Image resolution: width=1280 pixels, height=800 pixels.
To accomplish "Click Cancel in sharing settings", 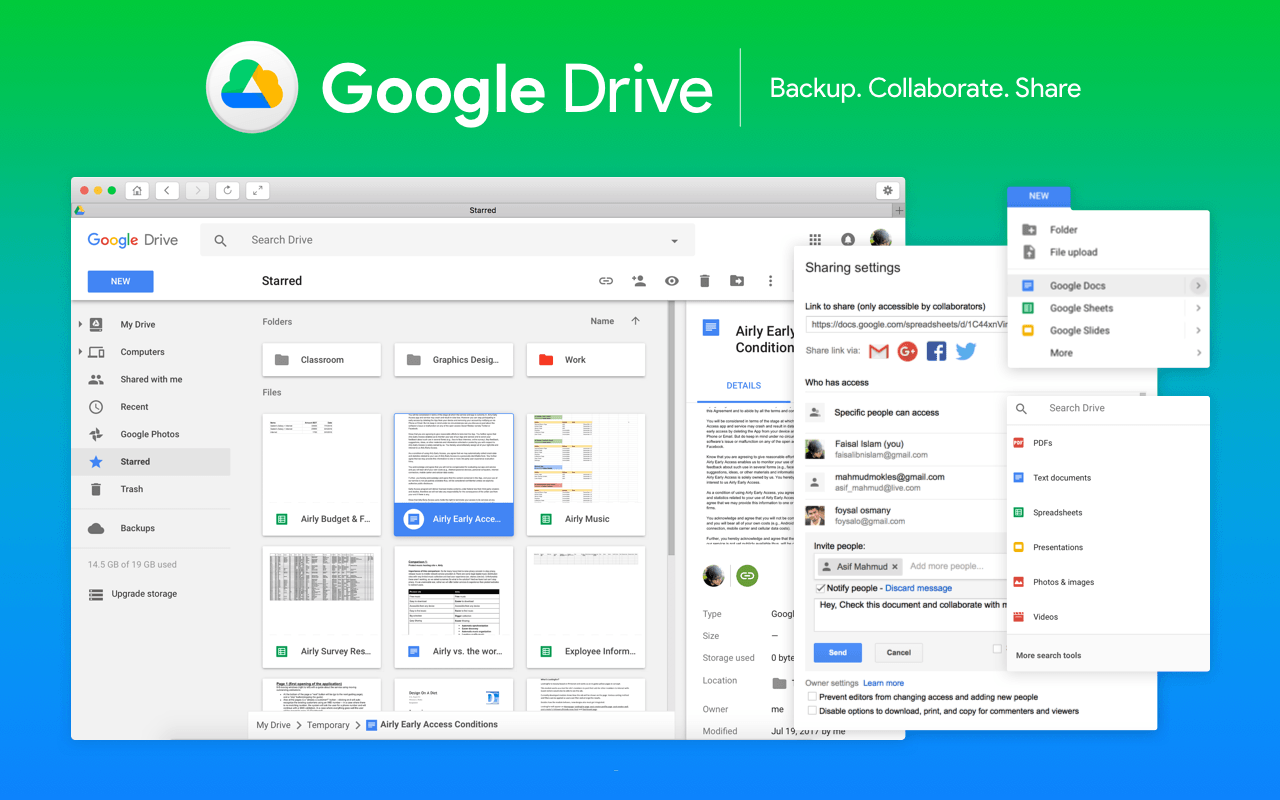I will coord(899,652).
